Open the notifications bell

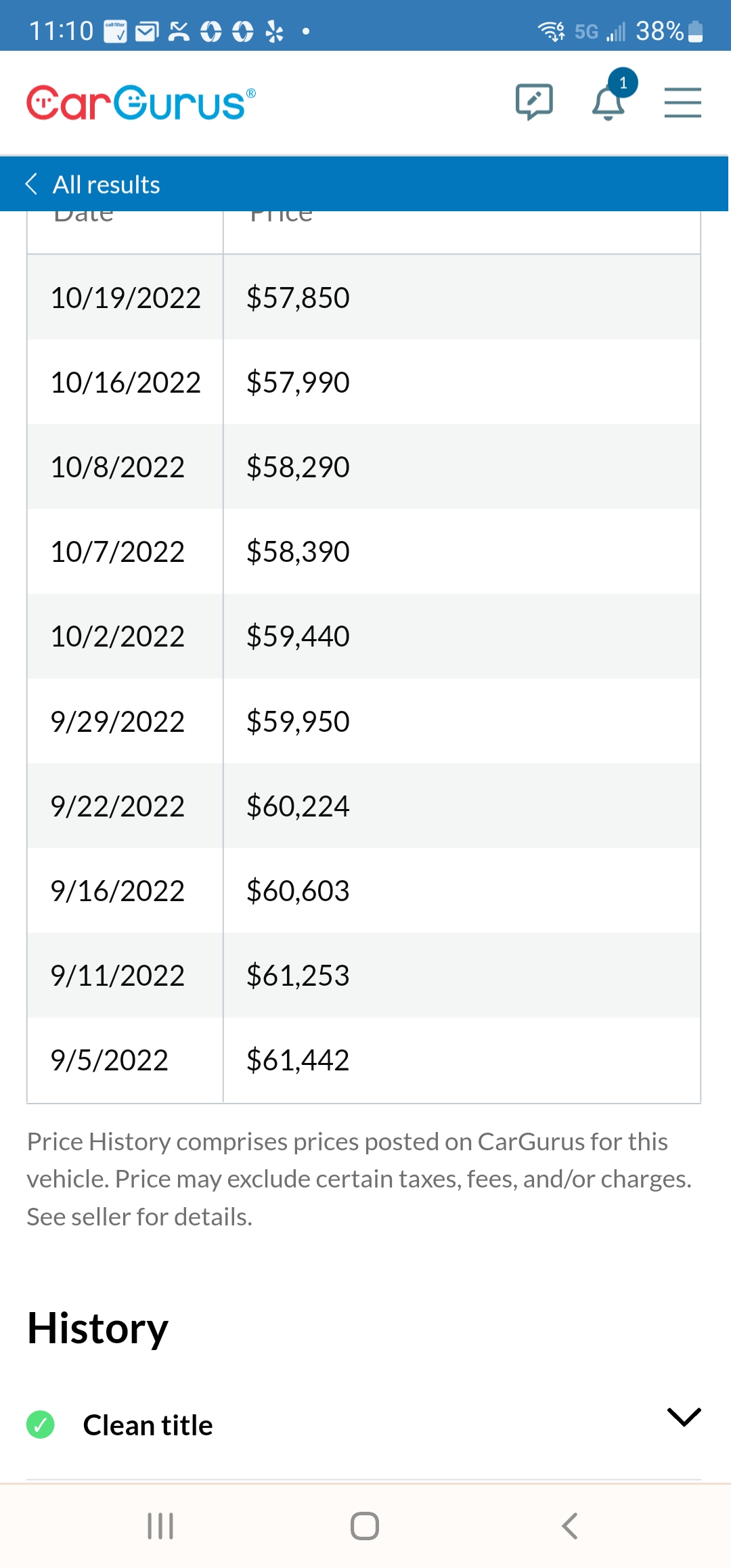pyautogui.click(x=608, y=104)
